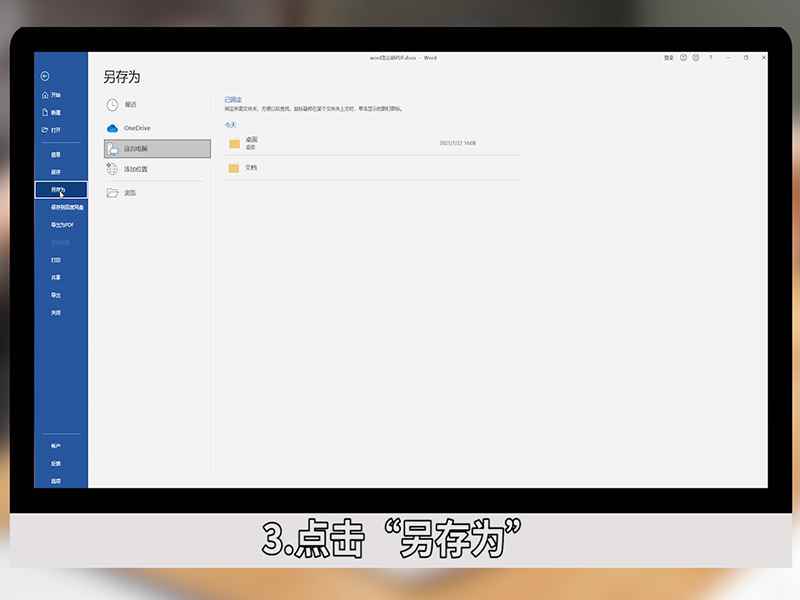Click the back arrow to exit Backstage
The image size is (800, 600).
click(44, 76)
